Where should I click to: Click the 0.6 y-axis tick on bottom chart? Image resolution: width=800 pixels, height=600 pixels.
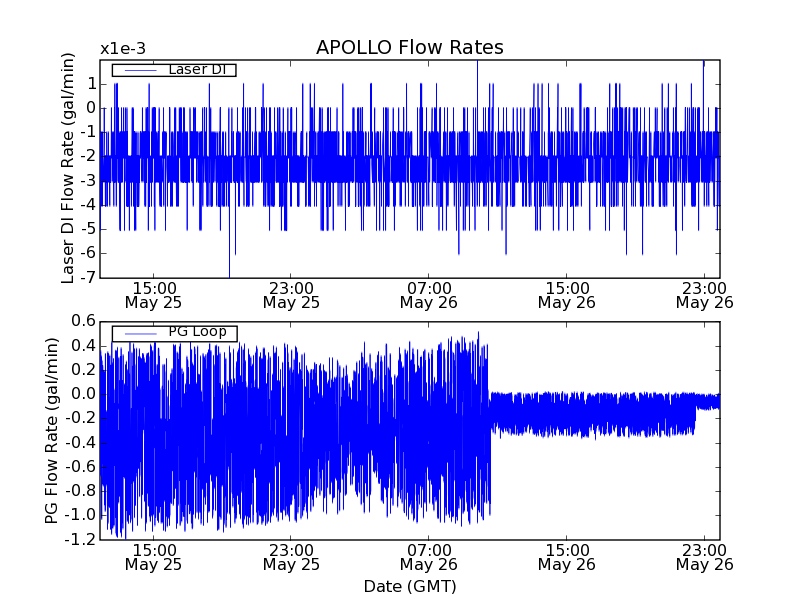(x=82, y=321)
